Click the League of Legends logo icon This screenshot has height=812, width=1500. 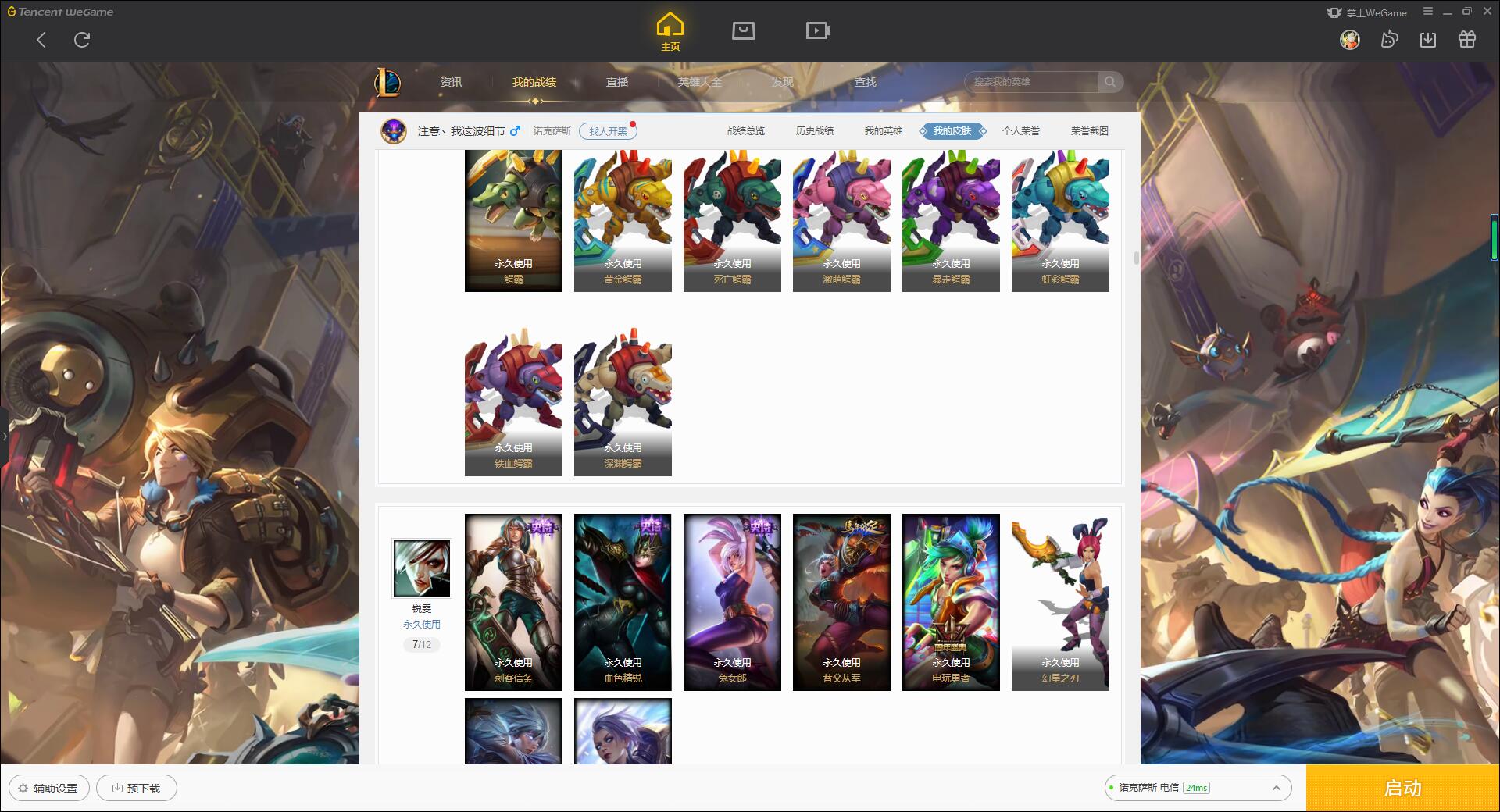click(x=388, y=82)
